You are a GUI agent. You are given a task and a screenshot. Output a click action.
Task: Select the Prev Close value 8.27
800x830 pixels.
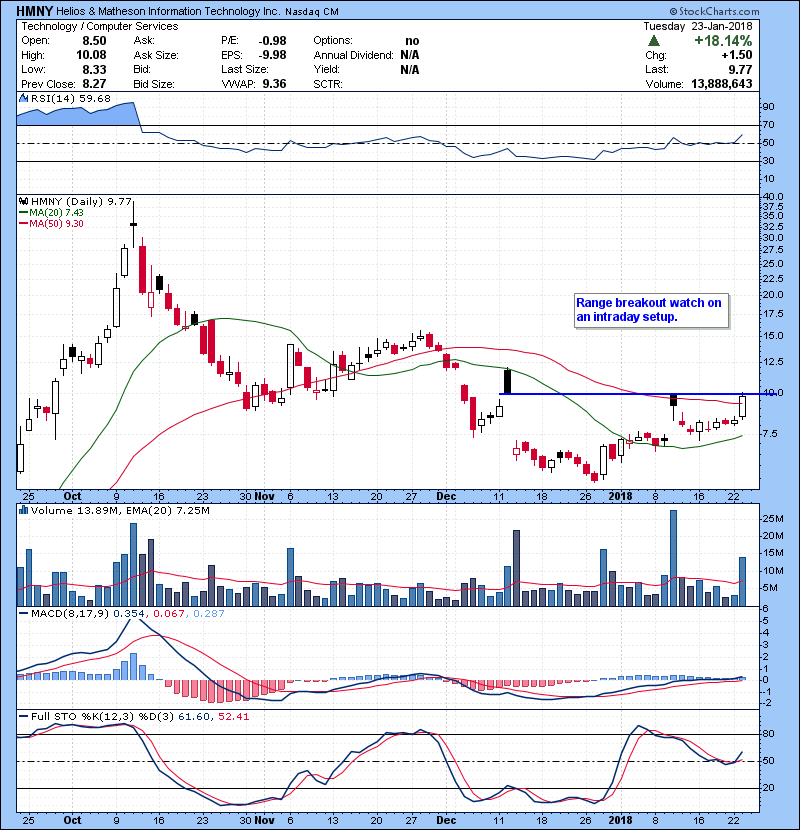(x=94, y=84)
